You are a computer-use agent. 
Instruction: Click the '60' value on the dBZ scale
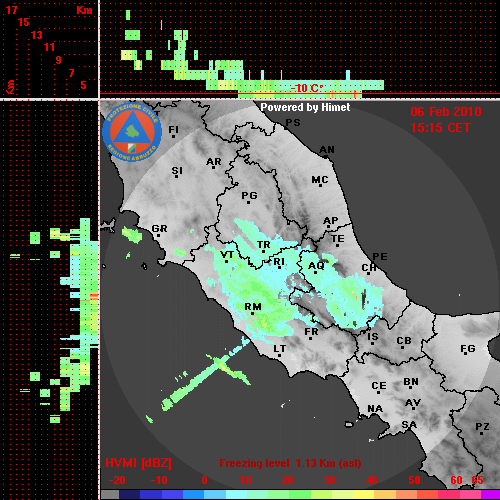coord(456,480)
